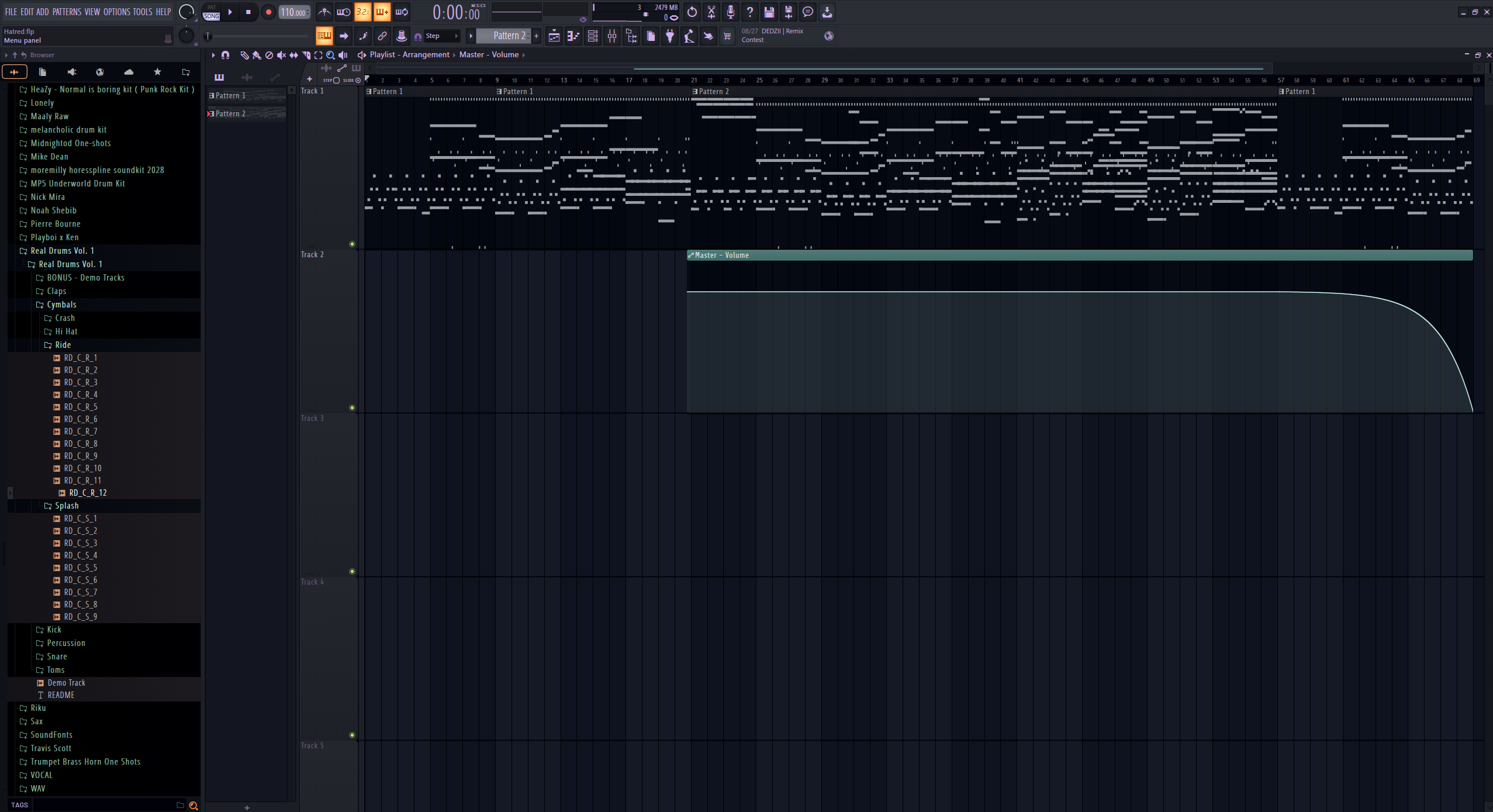Switch to Song mode
This screenshot has width=1493, height=812.
click(x=212, y=16)
